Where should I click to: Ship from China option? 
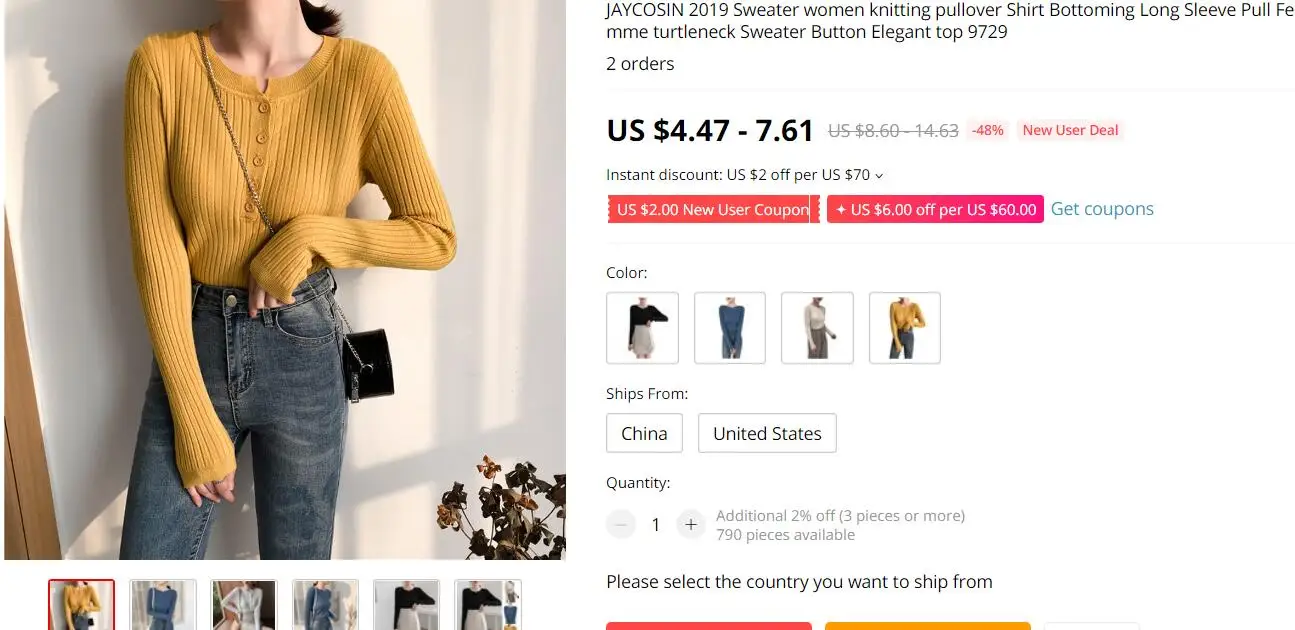(644, 433)
